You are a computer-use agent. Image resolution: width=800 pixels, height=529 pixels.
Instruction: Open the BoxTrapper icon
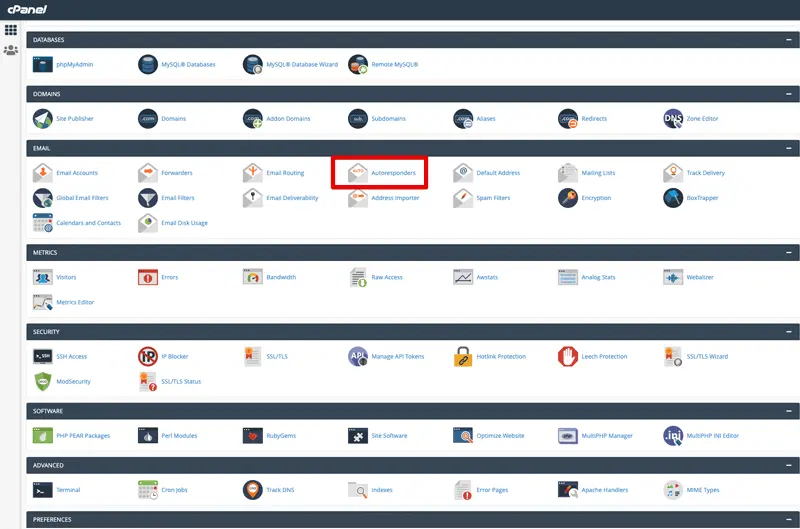(x=673, y=198)
